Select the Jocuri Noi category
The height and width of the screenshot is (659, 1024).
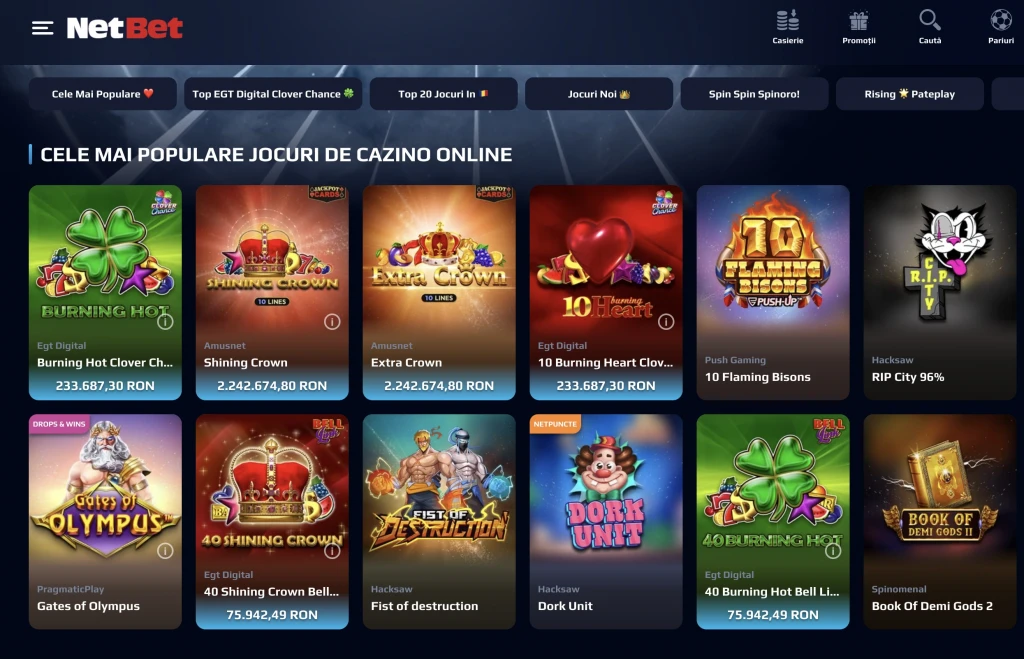click(x=599, y=94)
